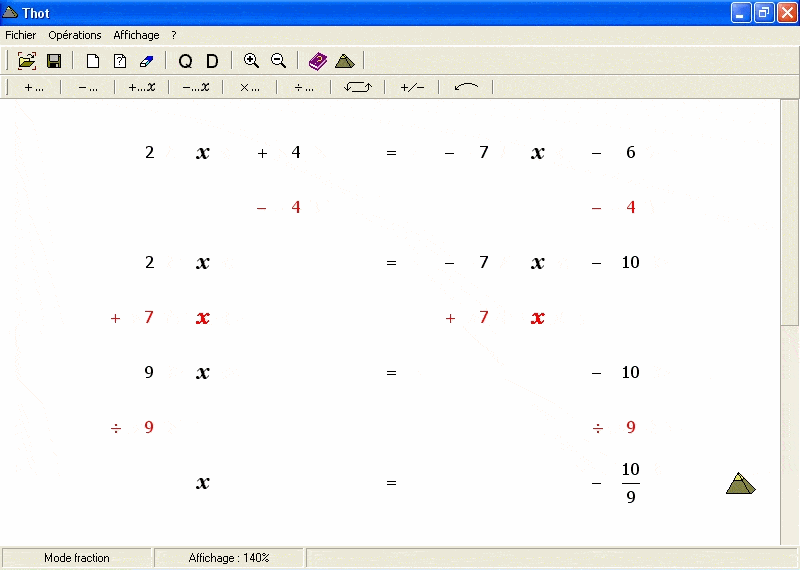Image resolution: width=800 pixels, height=570 pixels.
Task: Close the Thot window
Action: [787, 13]
